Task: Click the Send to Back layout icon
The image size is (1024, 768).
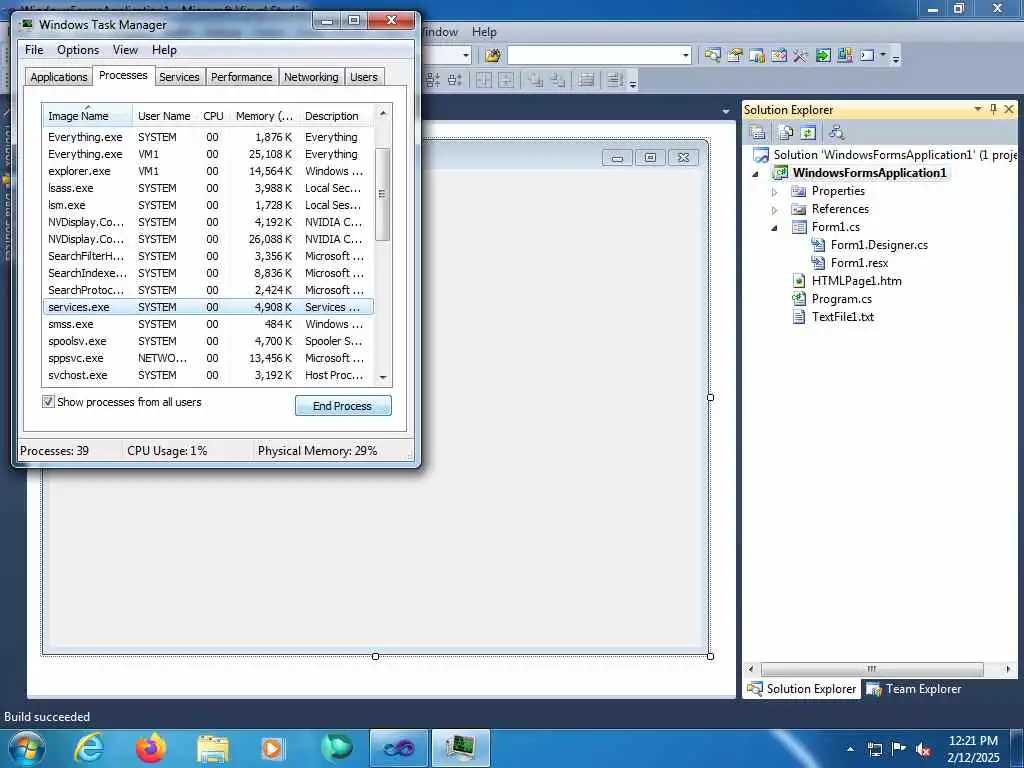Action: coord(558,80)
